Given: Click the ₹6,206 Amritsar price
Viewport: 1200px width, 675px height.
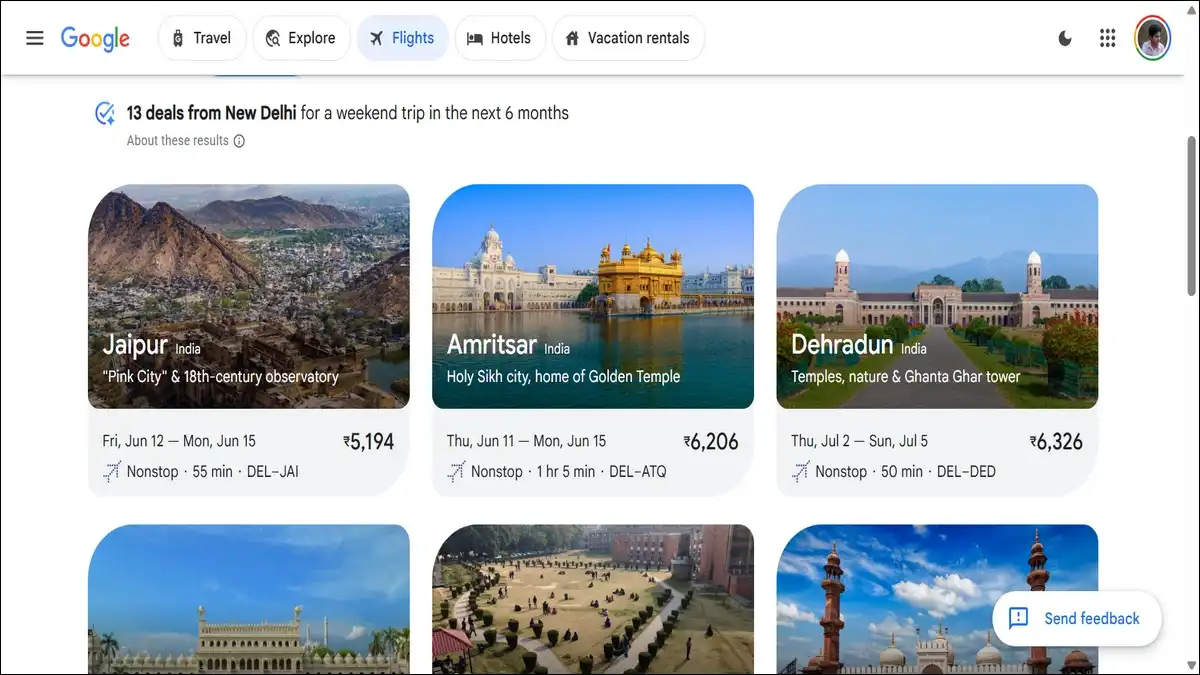Looking at the screenshot, I should (x=712, y=442).
